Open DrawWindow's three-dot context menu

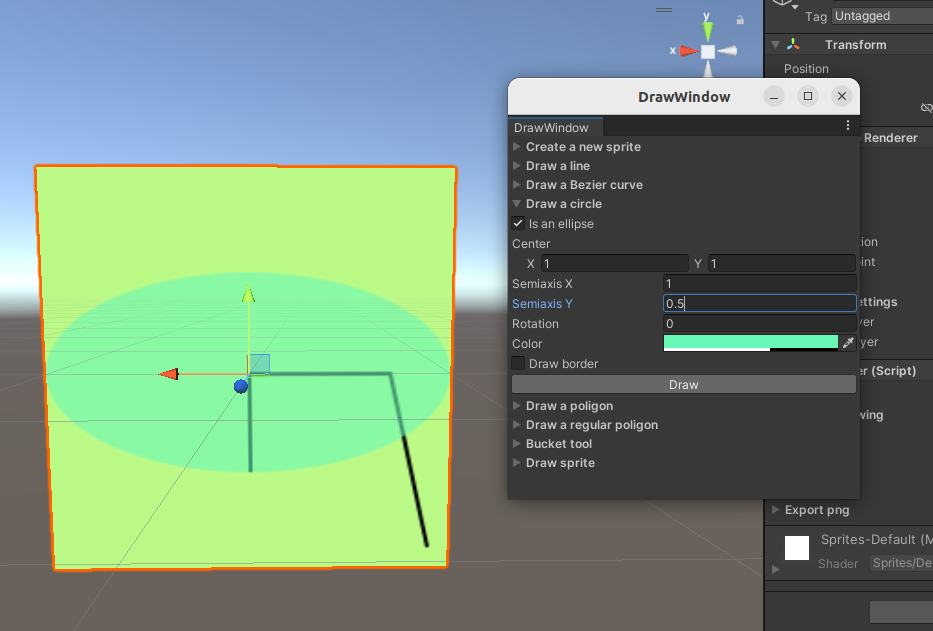click(848, 124)
